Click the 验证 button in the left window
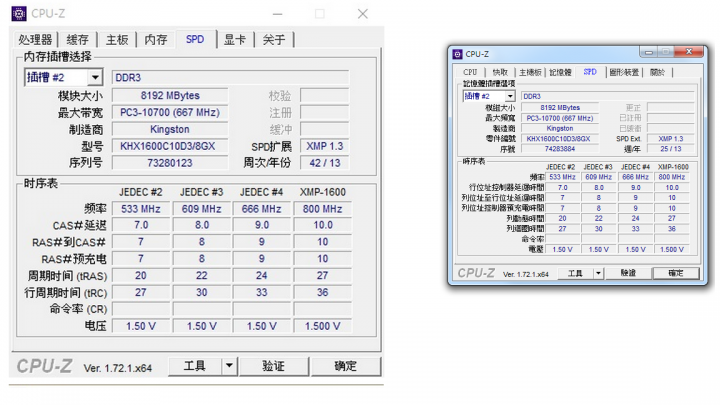The image size is (720, 405). (274, 366)
